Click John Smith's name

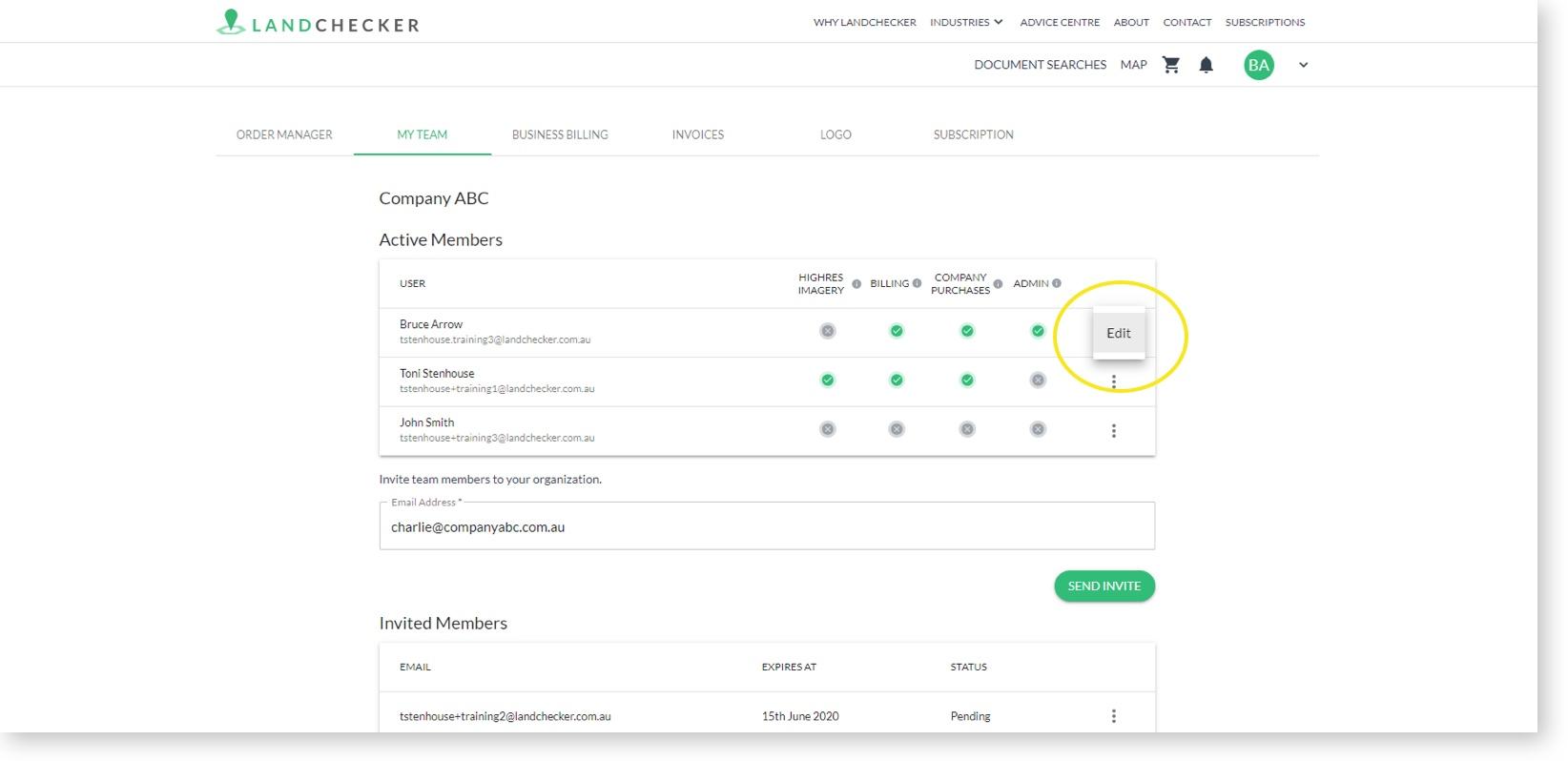(x=427, y=422)
